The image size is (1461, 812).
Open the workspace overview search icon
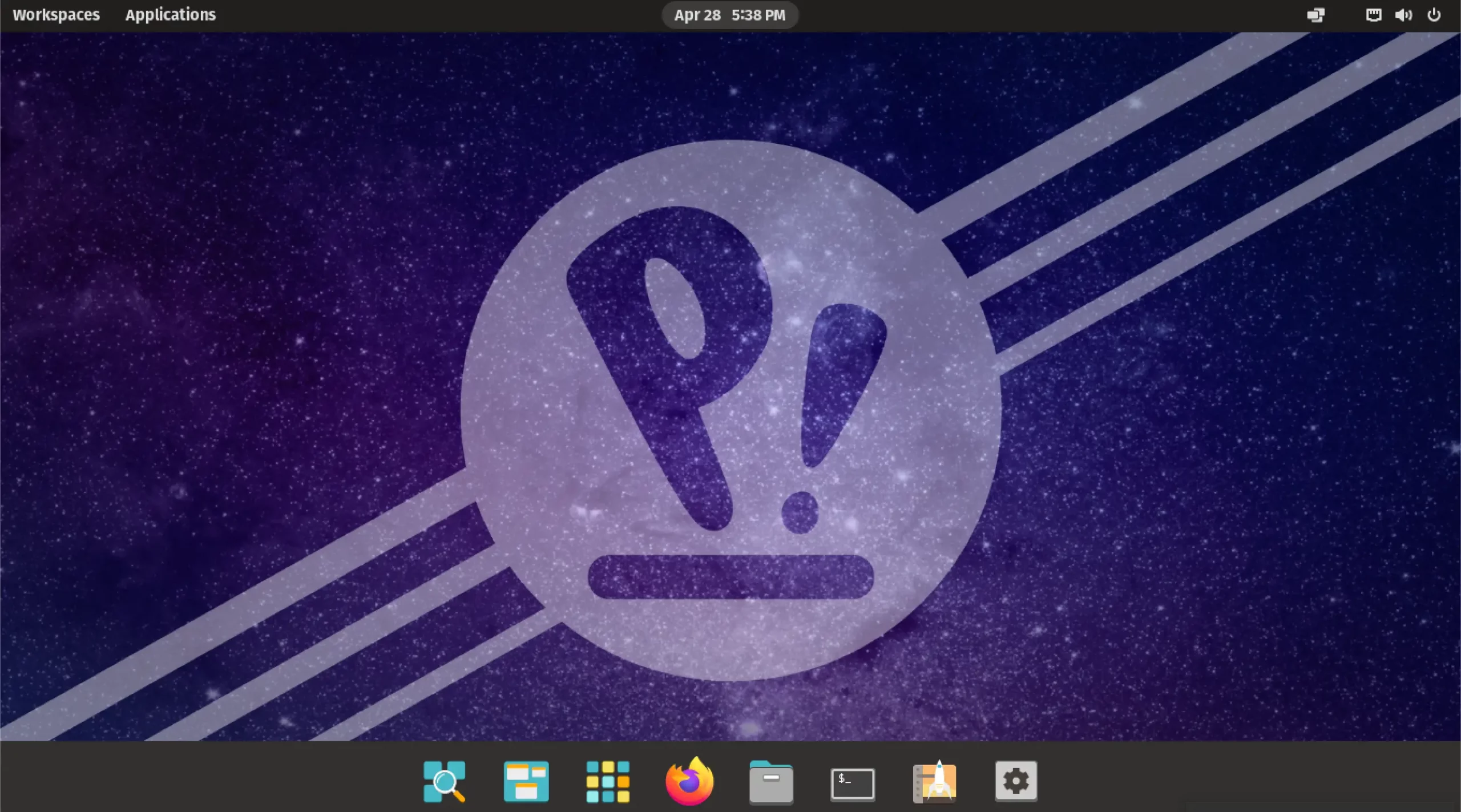445,782
